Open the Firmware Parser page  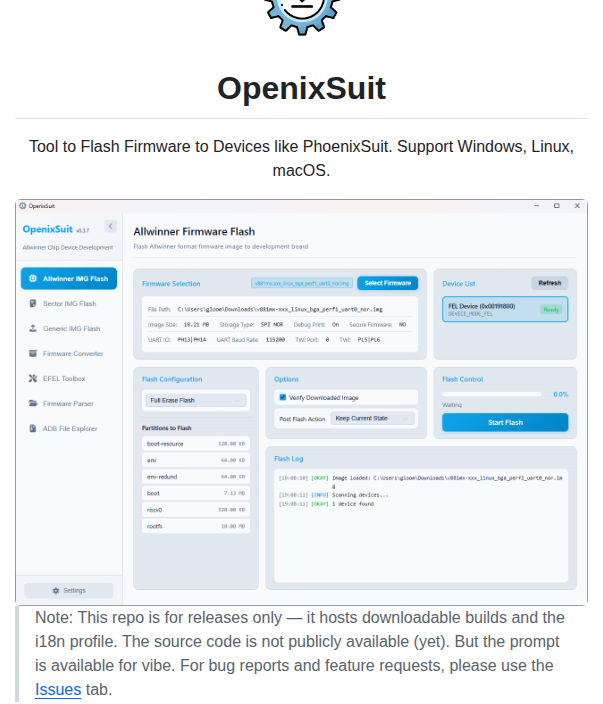69,403
